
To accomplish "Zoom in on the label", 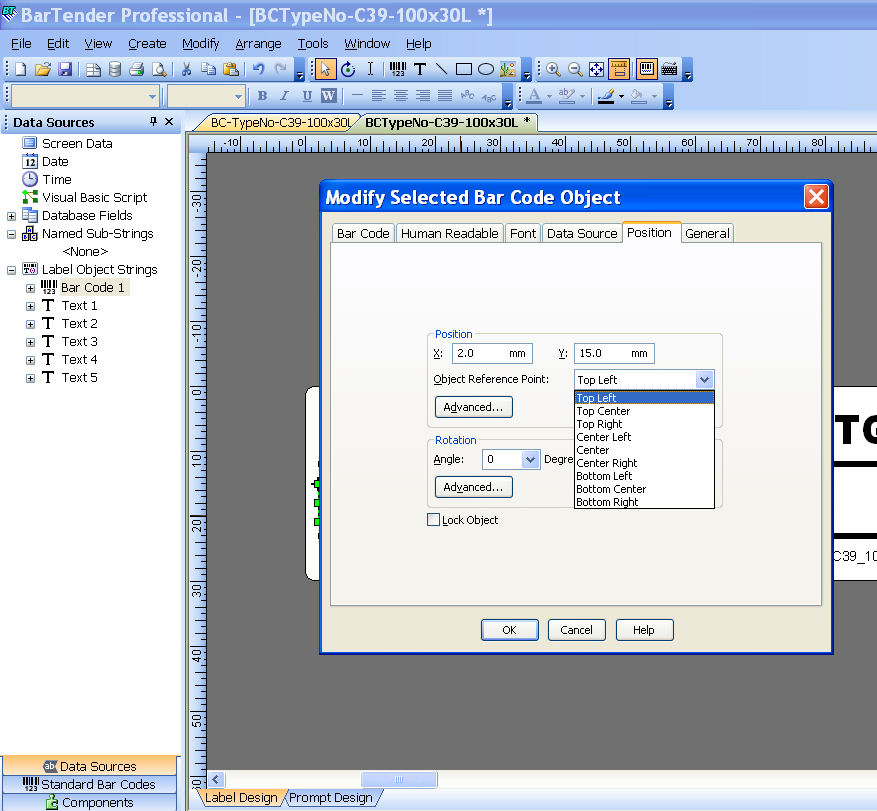I will [553, 69].
